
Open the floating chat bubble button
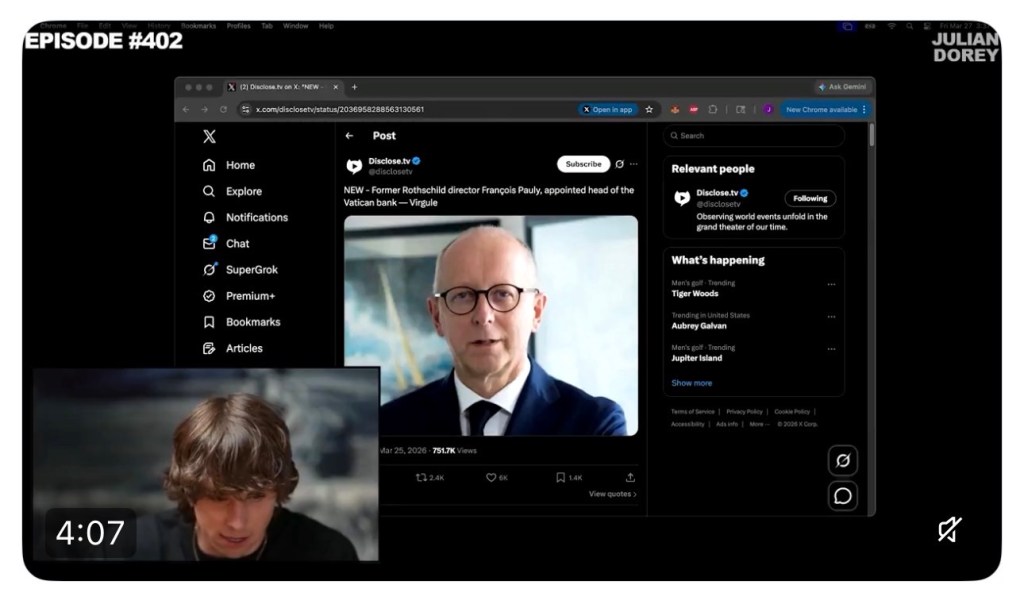(x=843, y=496)
